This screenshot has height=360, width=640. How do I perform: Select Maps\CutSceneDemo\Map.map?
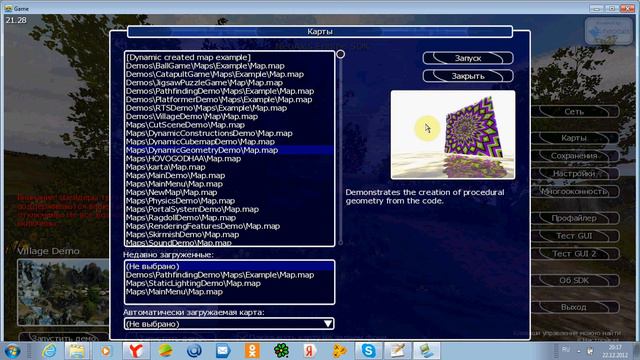coord(229,125)
